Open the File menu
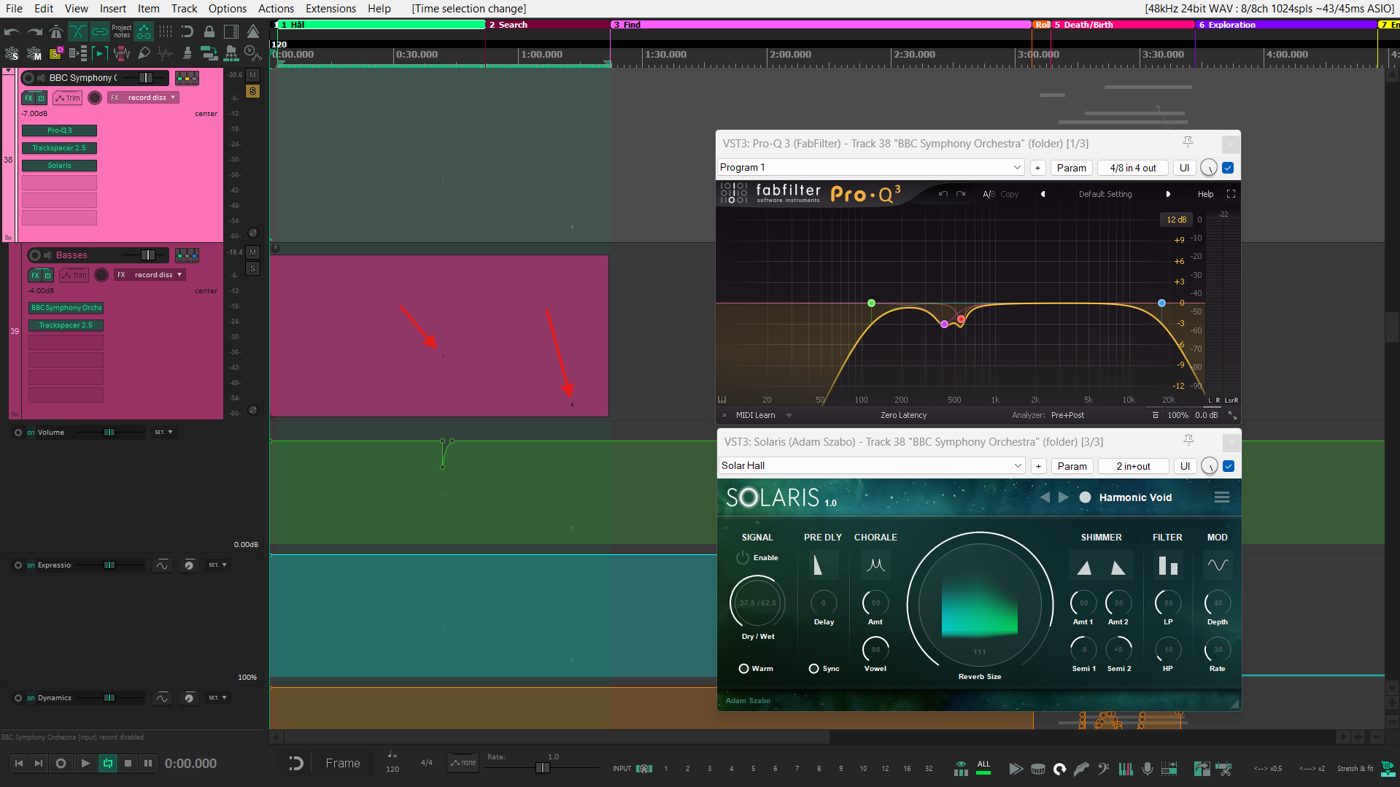Image resolution: width=1400 pixels, height=787 pixels. point(13,8)
